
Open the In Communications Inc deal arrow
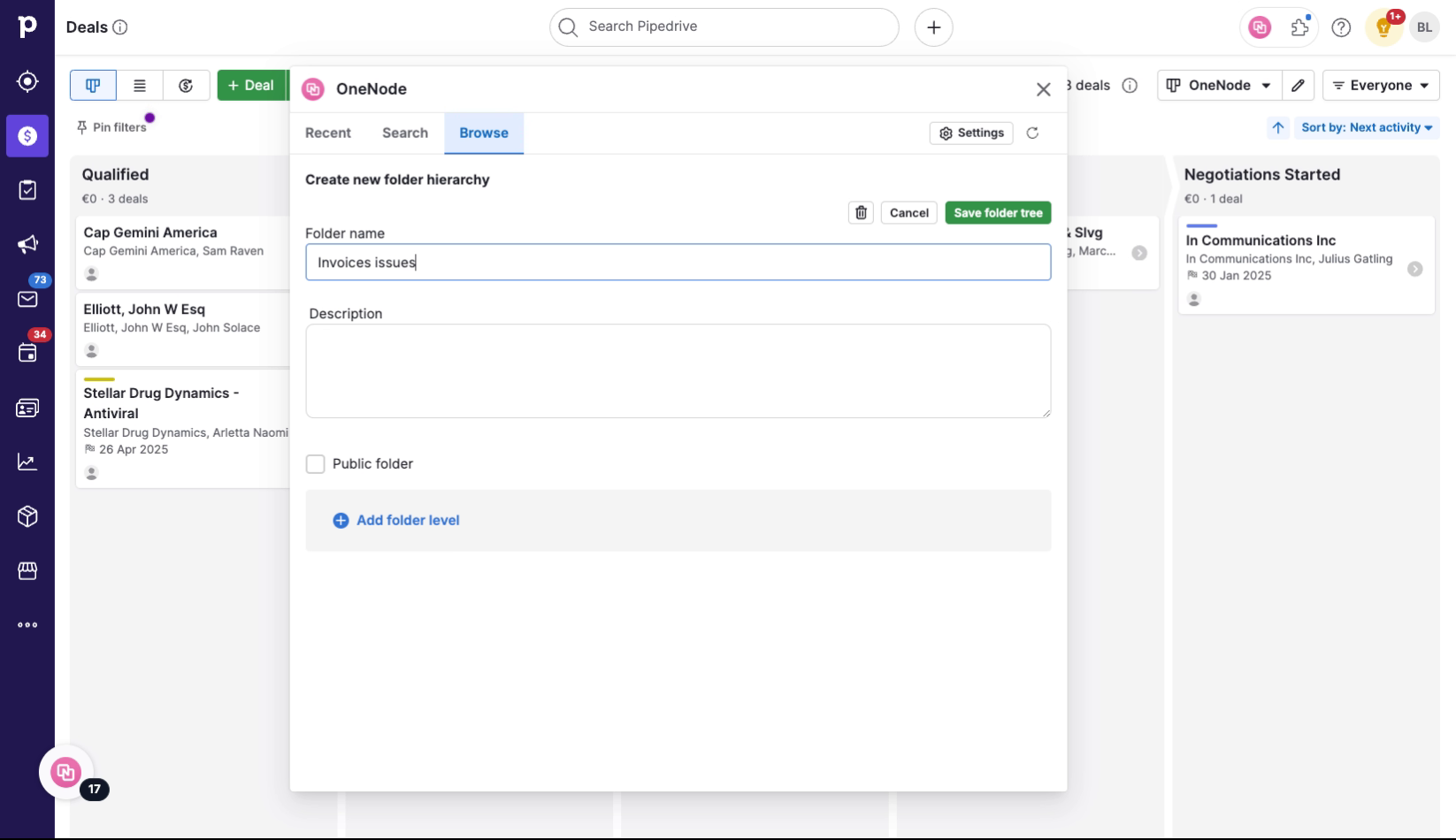(x=1414, y=269)
